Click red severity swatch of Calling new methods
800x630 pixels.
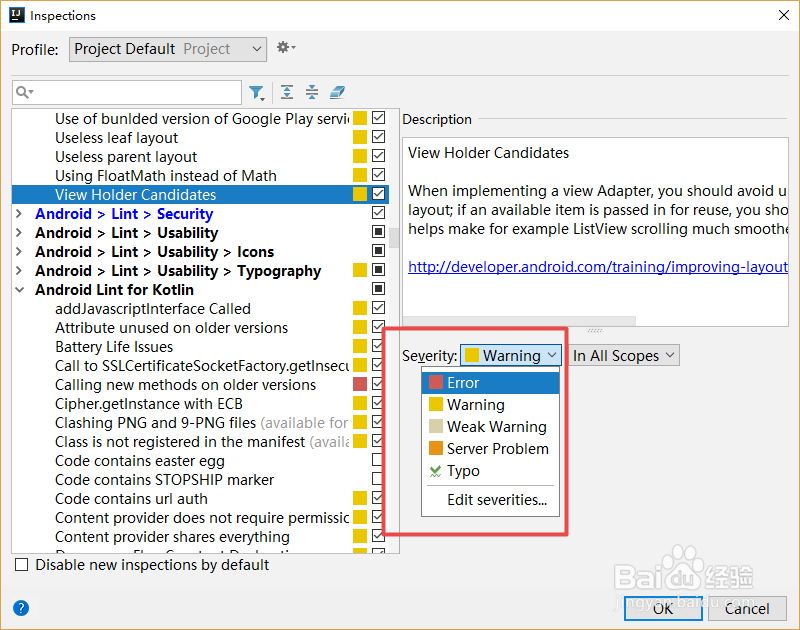pyautogui.click(x=360, y=384)
